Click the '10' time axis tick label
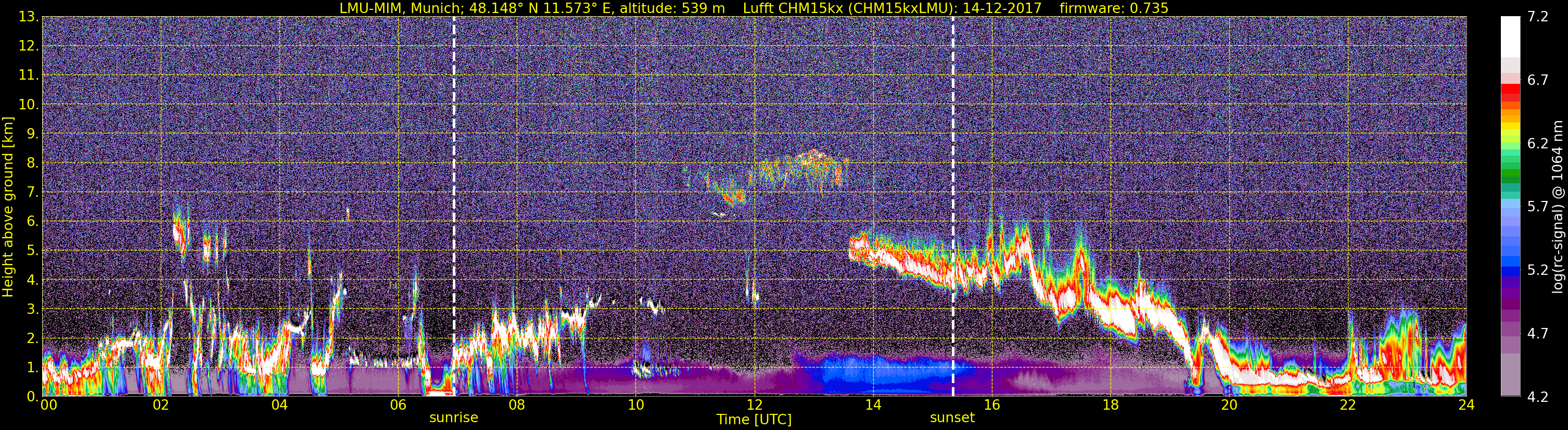 [x=635, y=405]
